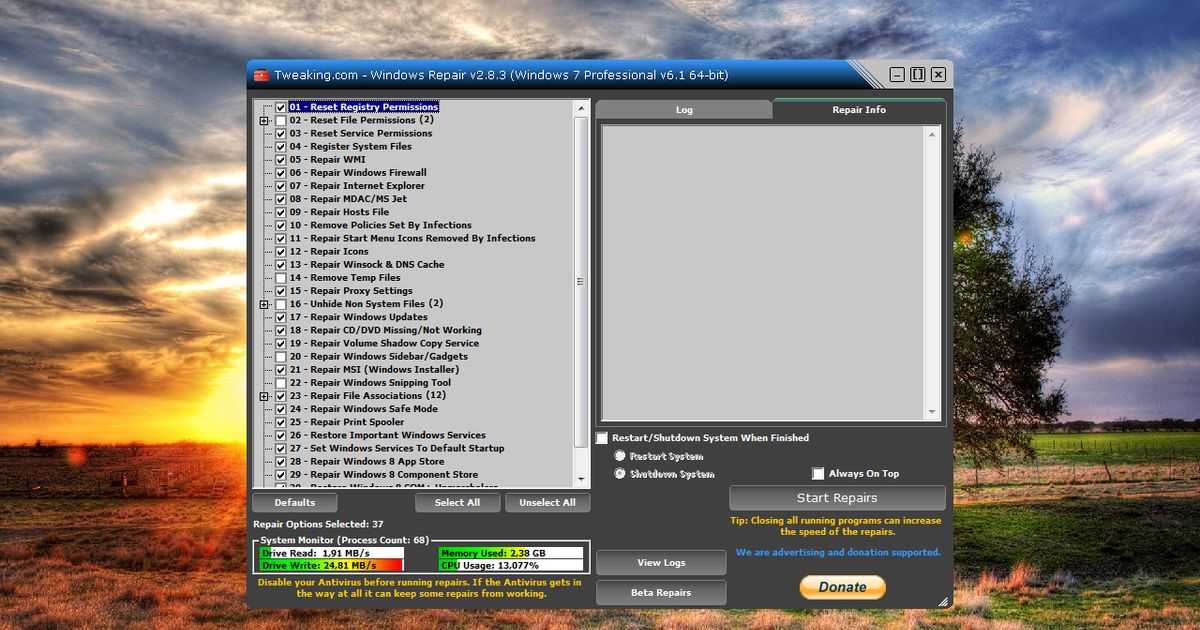Enable the Always On Top checkbox
The height and width of the screenshot is (630, 1200).
pos(818,474)
